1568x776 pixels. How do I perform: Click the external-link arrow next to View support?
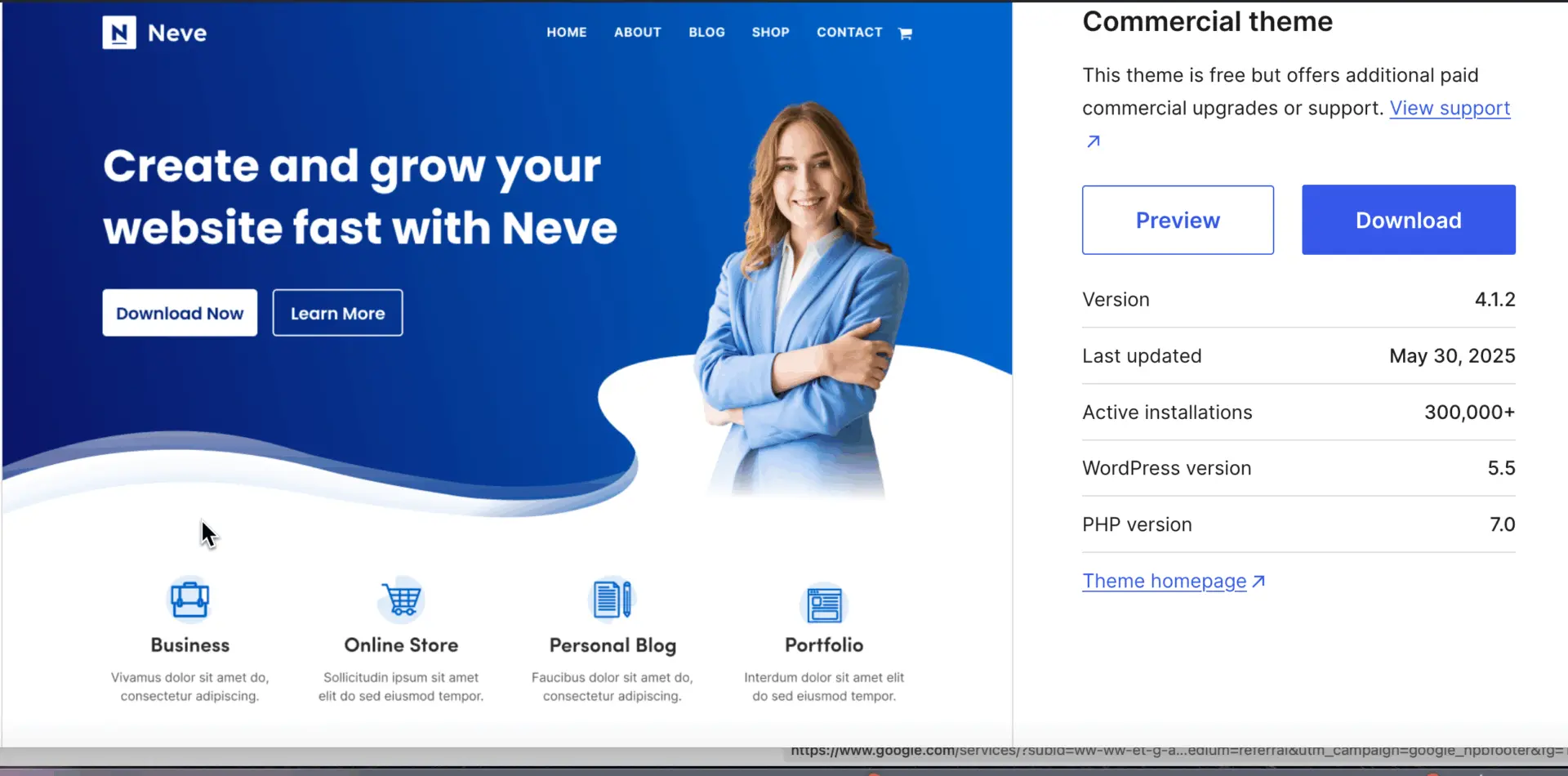click(x=1093, y=140)
